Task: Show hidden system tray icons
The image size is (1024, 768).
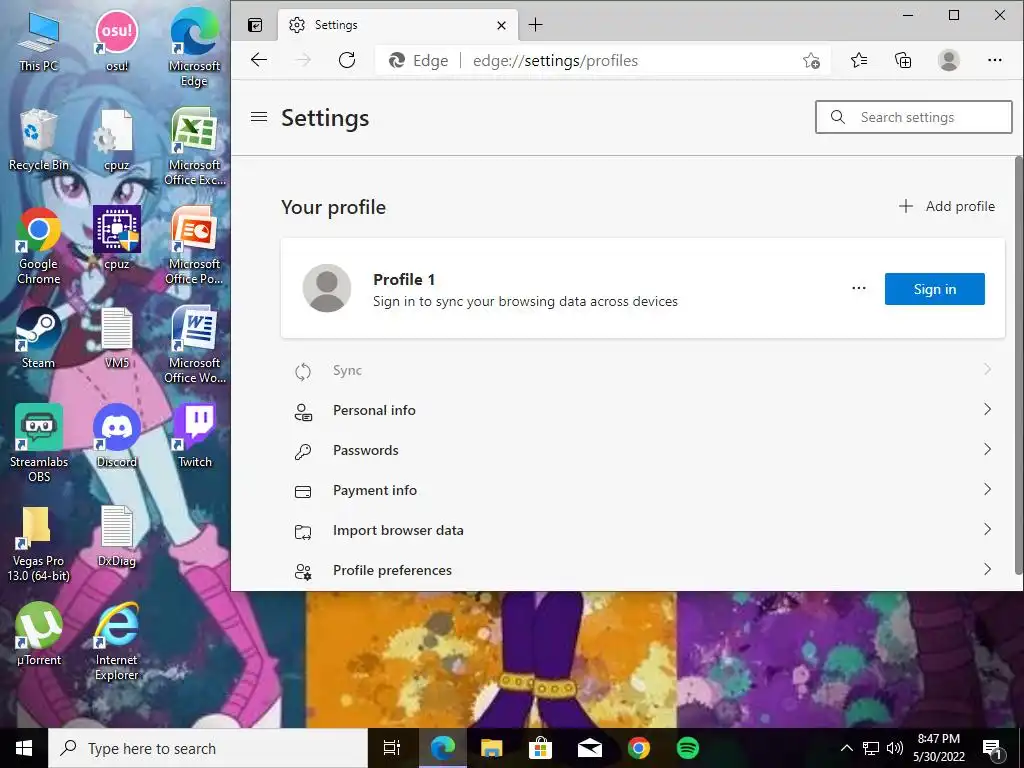Action: [x=846, y=748]
